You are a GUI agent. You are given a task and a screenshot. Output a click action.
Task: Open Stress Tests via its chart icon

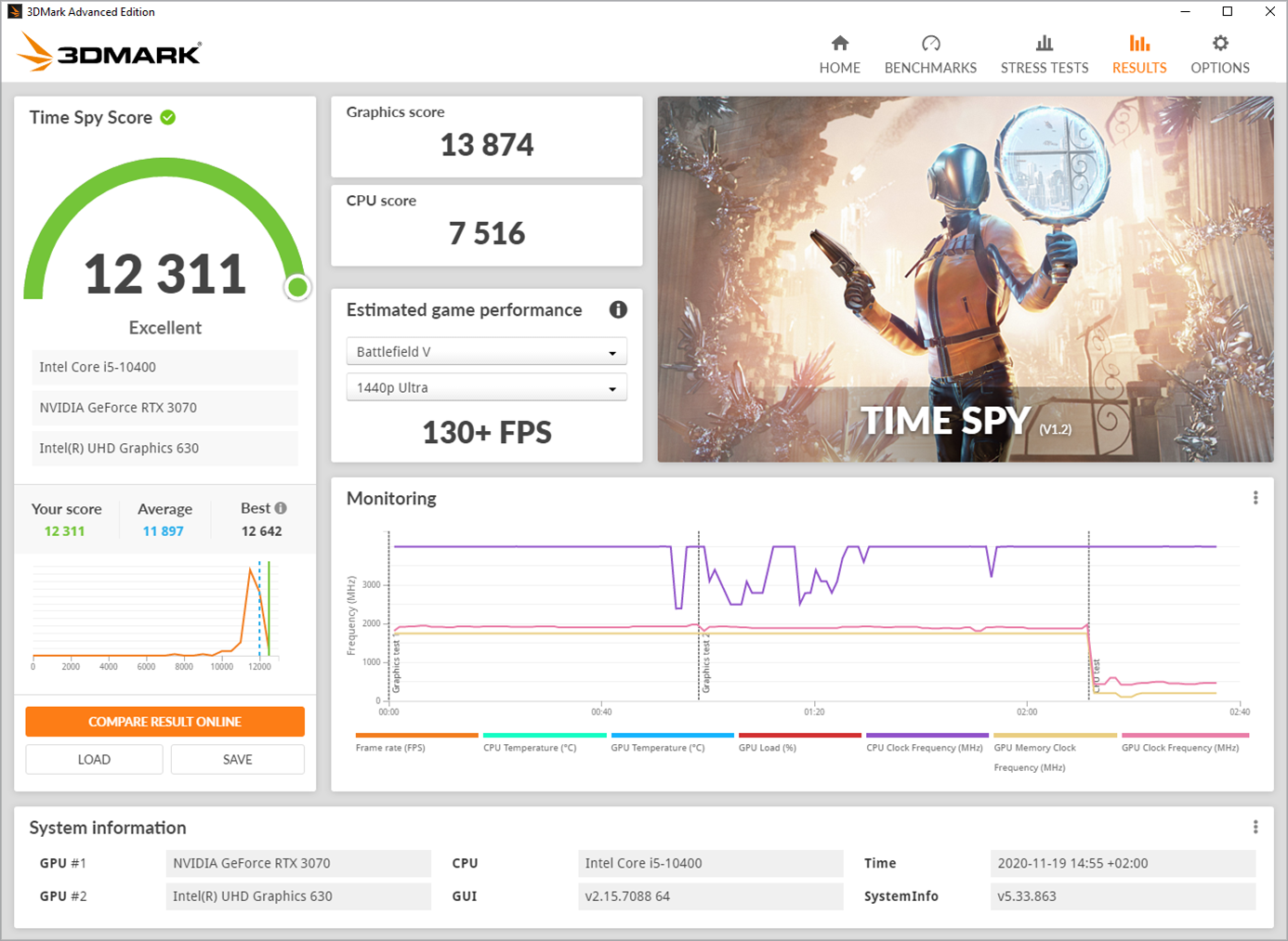(x=1044, y=41)
